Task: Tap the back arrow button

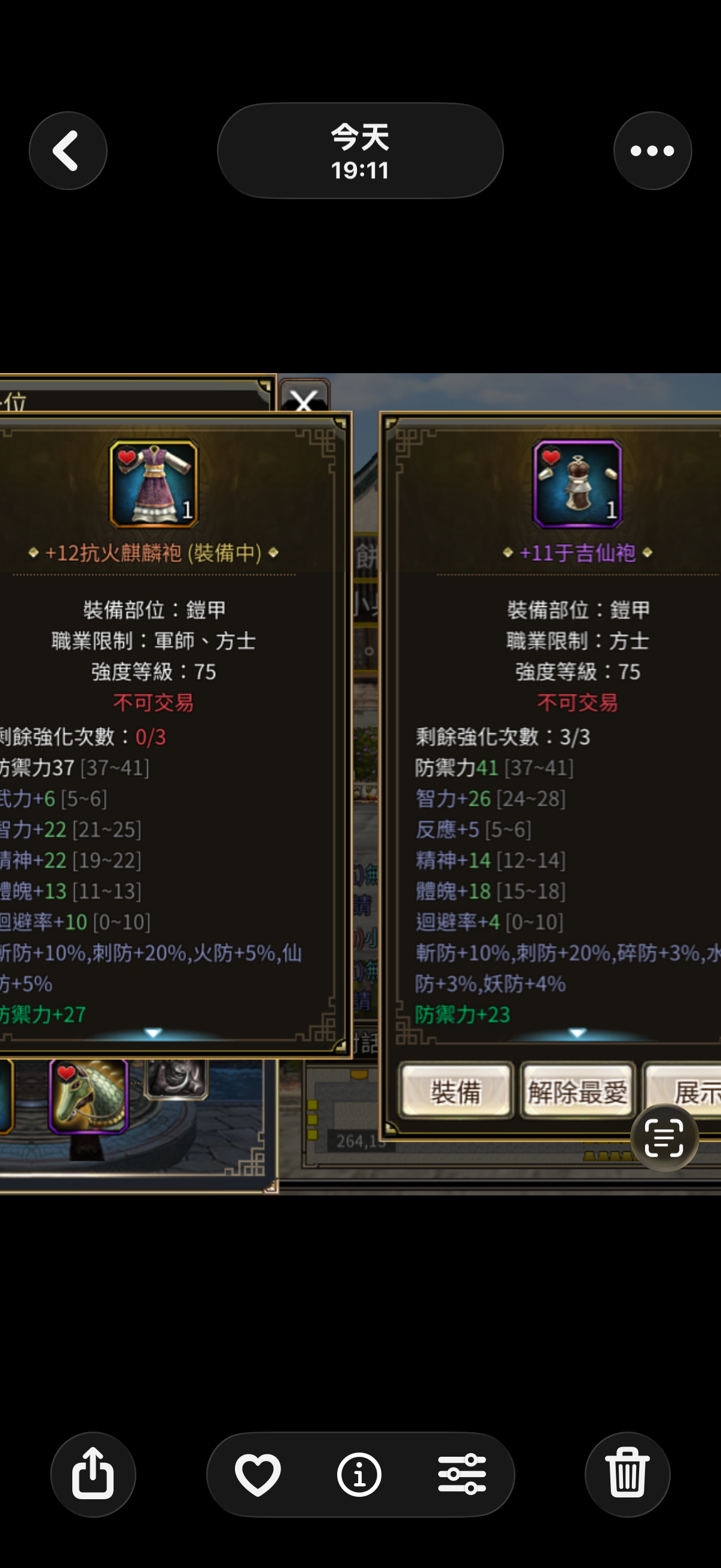Action: click(68, 150)
